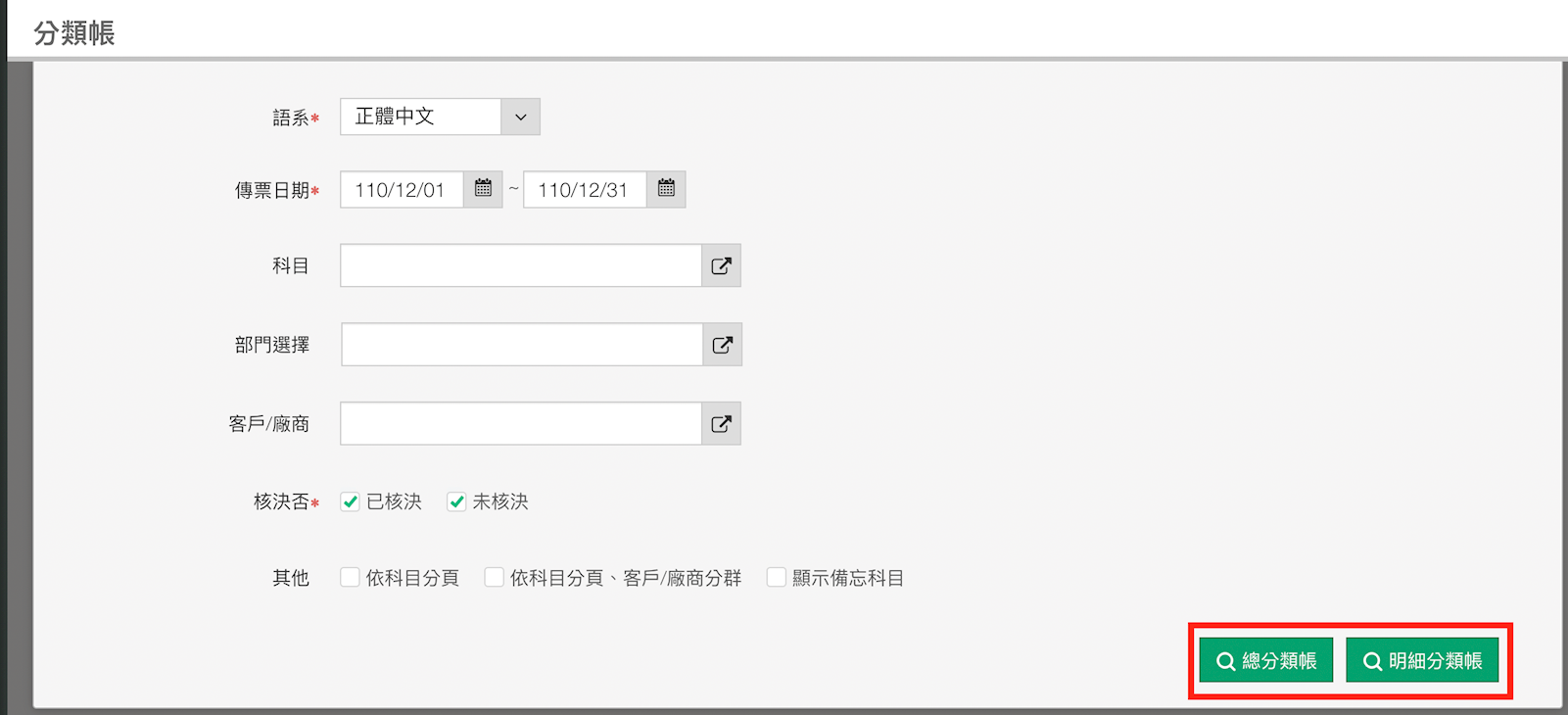Uncheck the 已核決 checkbox
Image resolution: width=1568 pixels, height=715 pixels.
tap(350, 501)
